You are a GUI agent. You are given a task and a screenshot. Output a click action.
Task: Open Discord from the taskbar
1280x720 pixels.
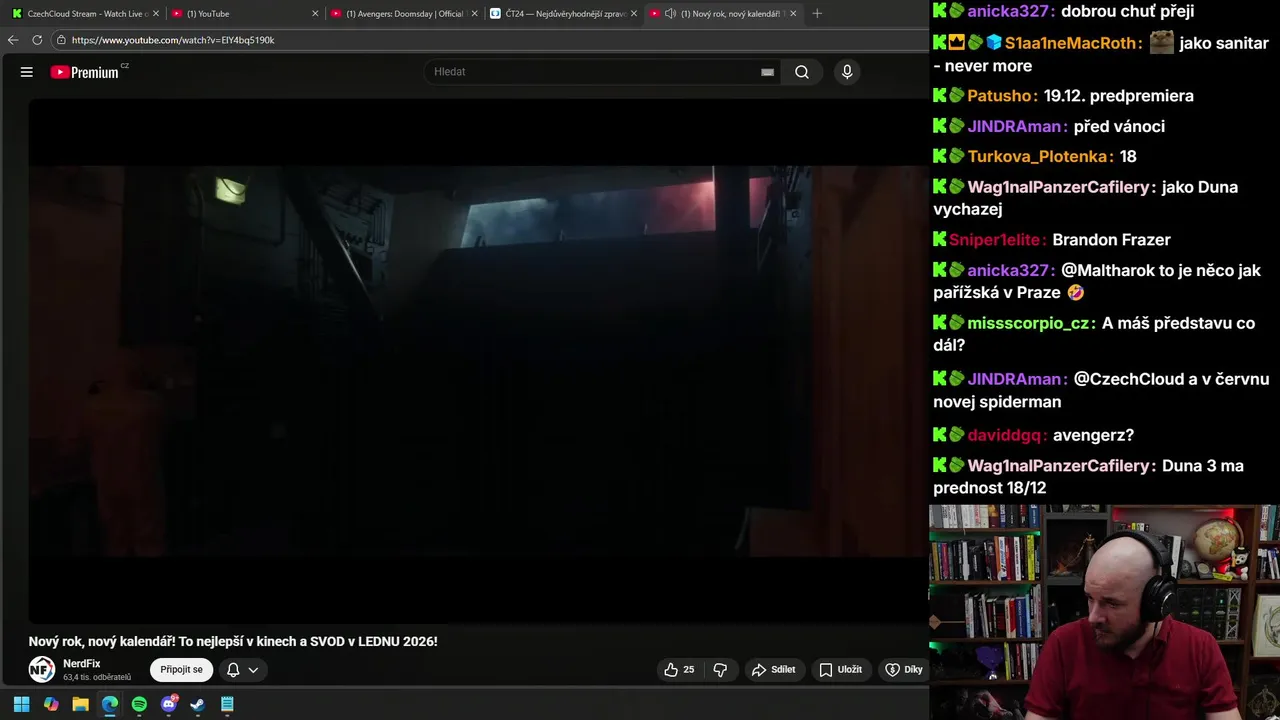[169, 704]
